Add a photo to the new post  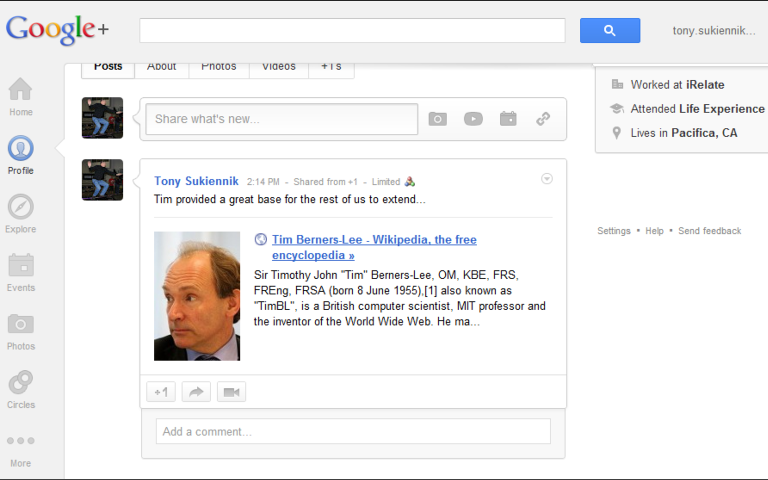tap(437, 119)
